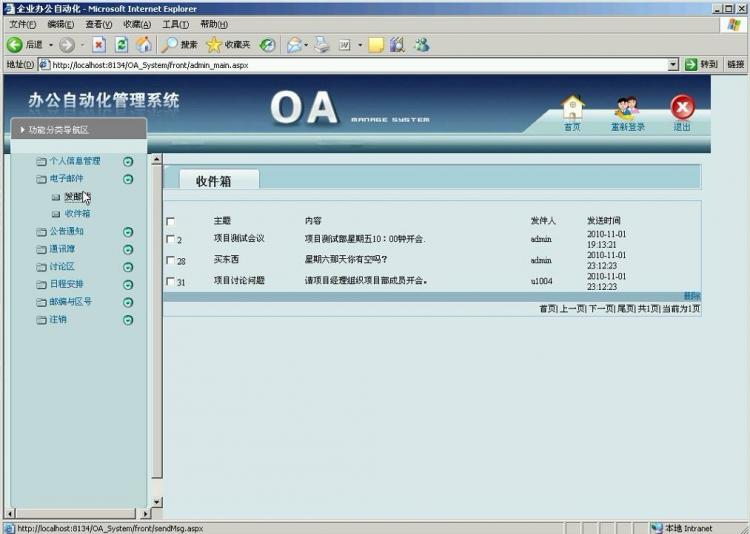750x534 pixels.
Task: Click the sidebar vertical scrollbar down arrow
Action: click(156, 502)
